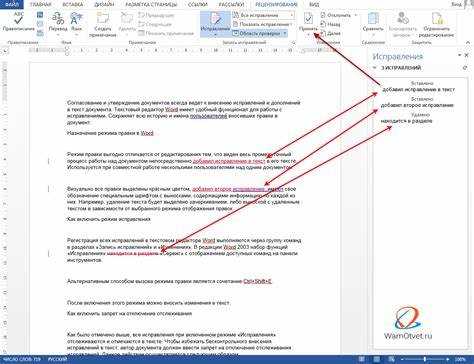Open the Сравнить compare documents tool
474x364 pixels.
pyautogui.click(x=373, y=23)
